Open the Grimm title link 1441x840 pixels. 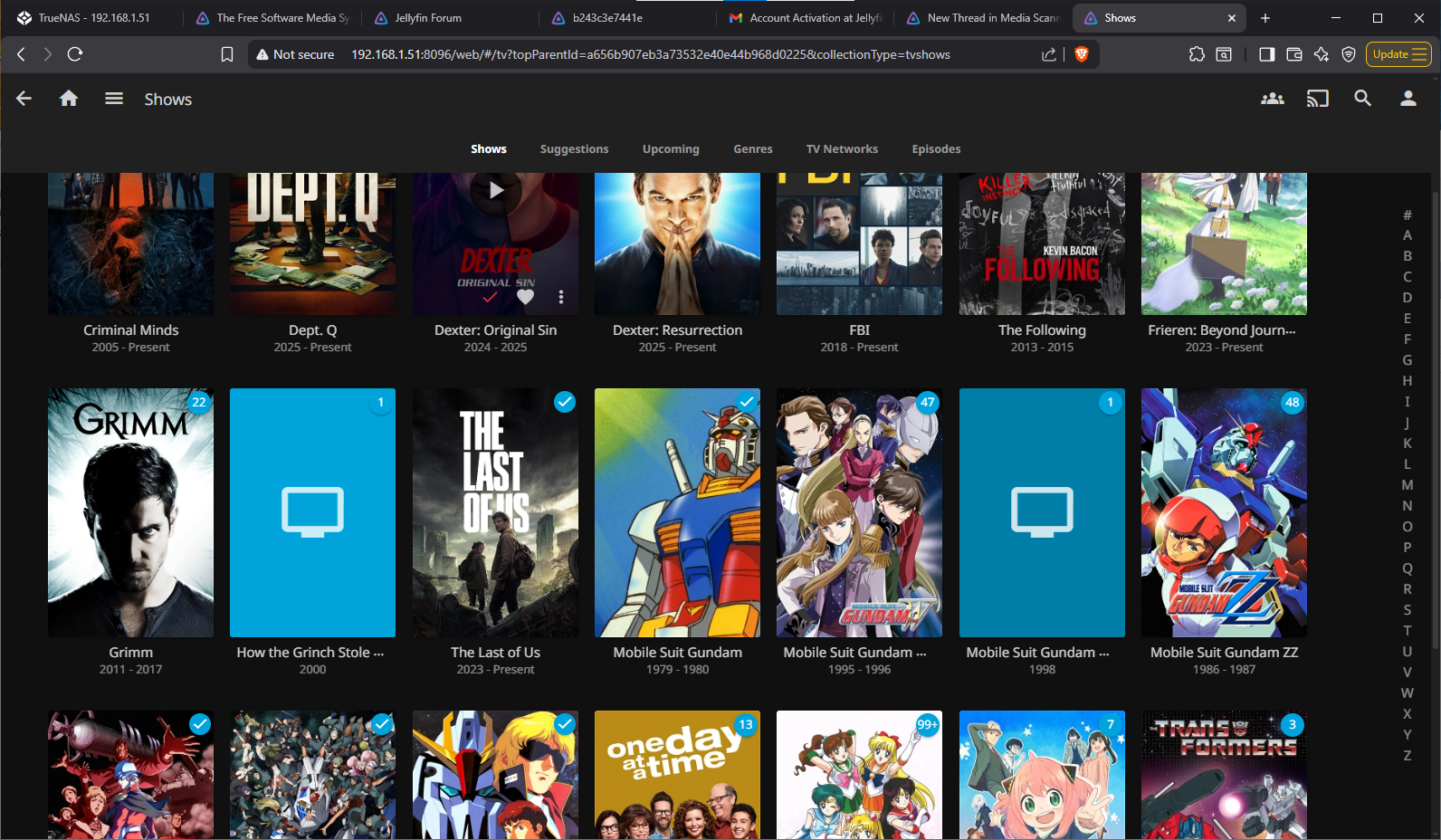tap(131, 653)
